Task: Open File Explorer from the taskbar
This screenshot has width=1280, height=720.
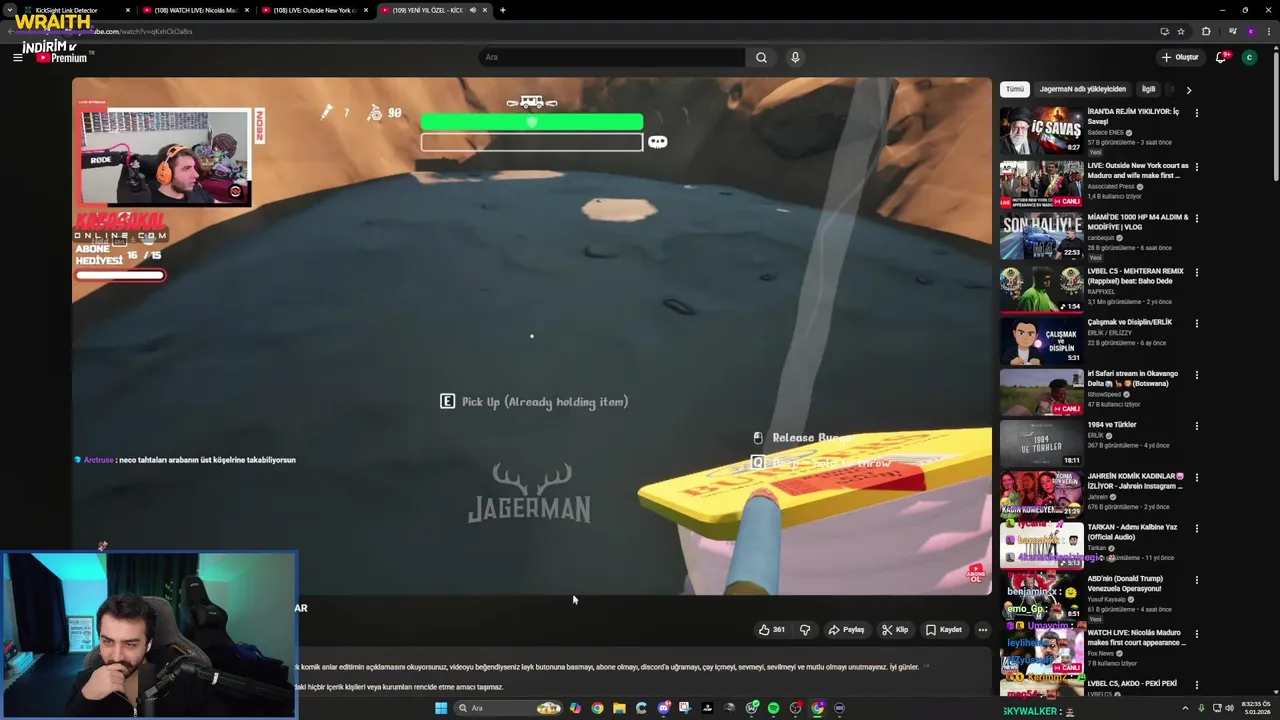Action: point(619,708)
